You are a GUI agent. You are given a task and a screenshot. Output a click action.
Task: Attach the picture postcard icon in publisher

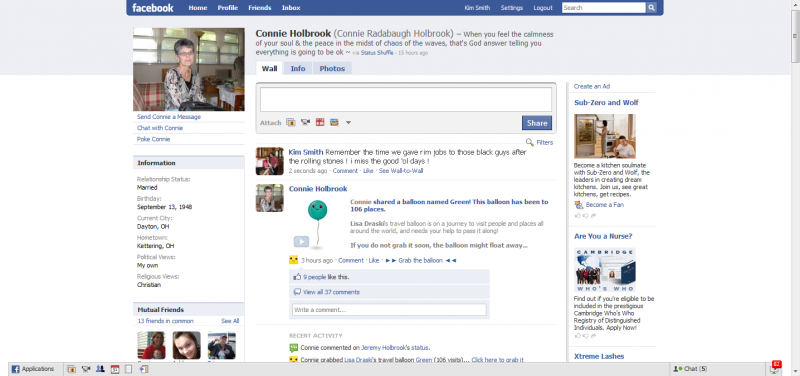pyautogui.click(x=334, y=122)
